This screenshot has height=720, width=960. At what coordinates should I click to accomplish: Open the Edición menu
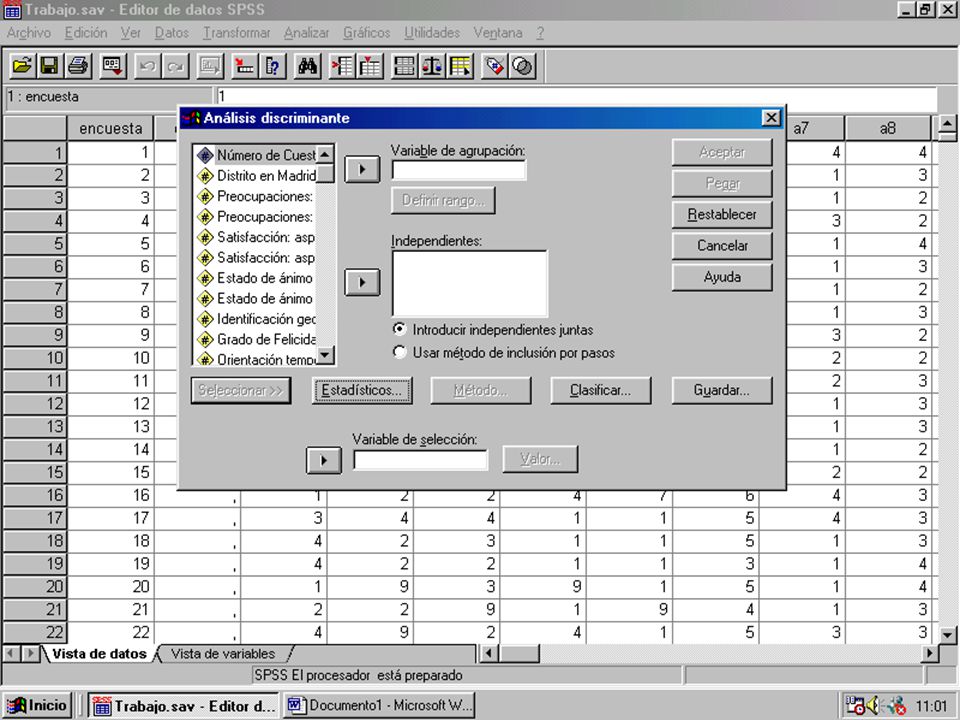click(x=86, y=32)
